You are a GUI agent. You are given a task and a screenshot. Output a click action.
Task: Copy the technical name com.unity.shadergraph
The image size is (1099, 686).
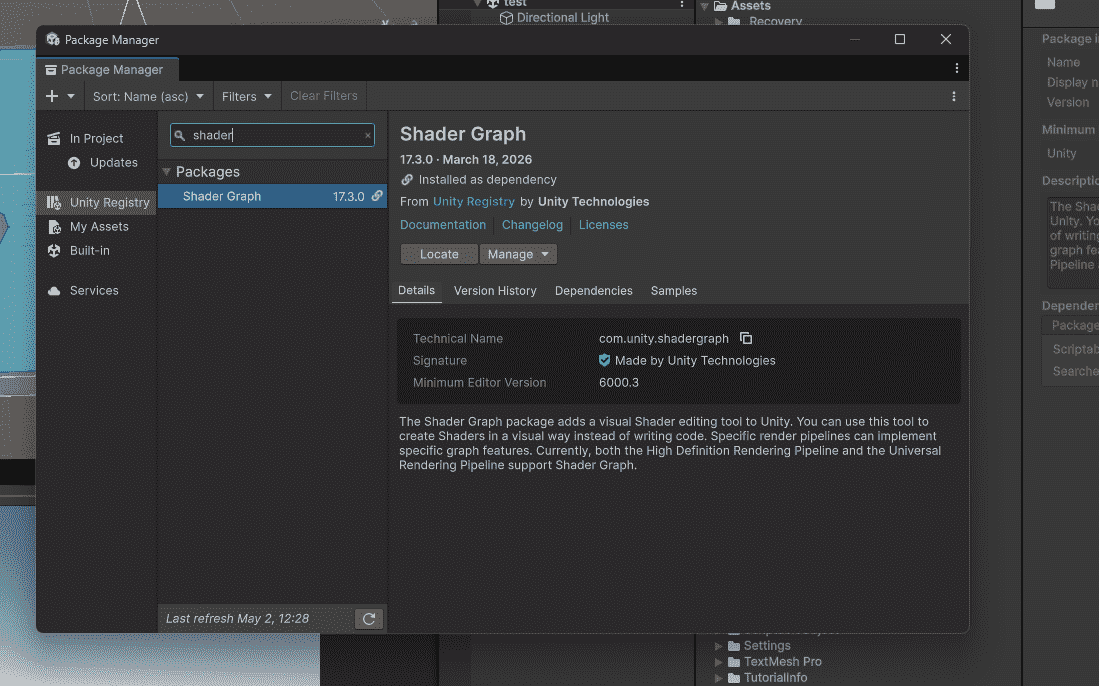pyautogui.click(x=746, y=338)
